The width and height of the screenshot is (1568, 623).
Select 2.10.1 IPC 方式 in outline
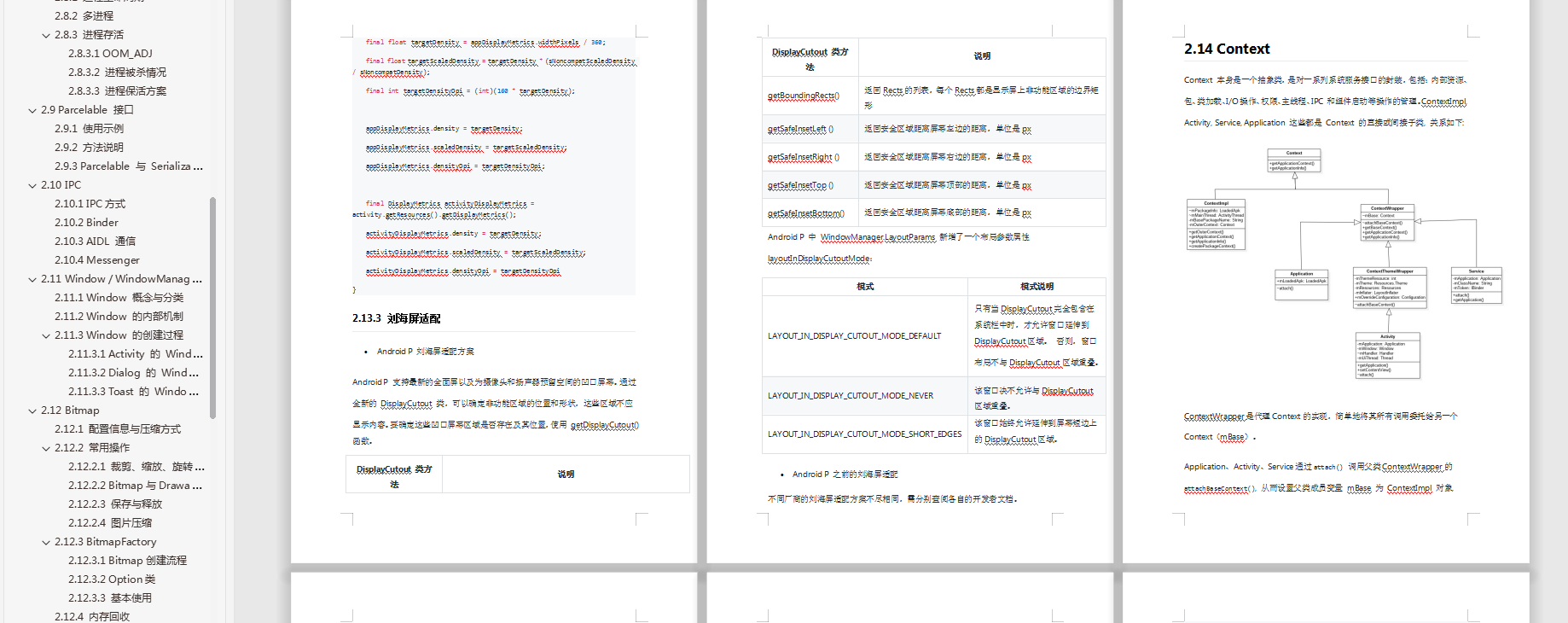[90, 204]
